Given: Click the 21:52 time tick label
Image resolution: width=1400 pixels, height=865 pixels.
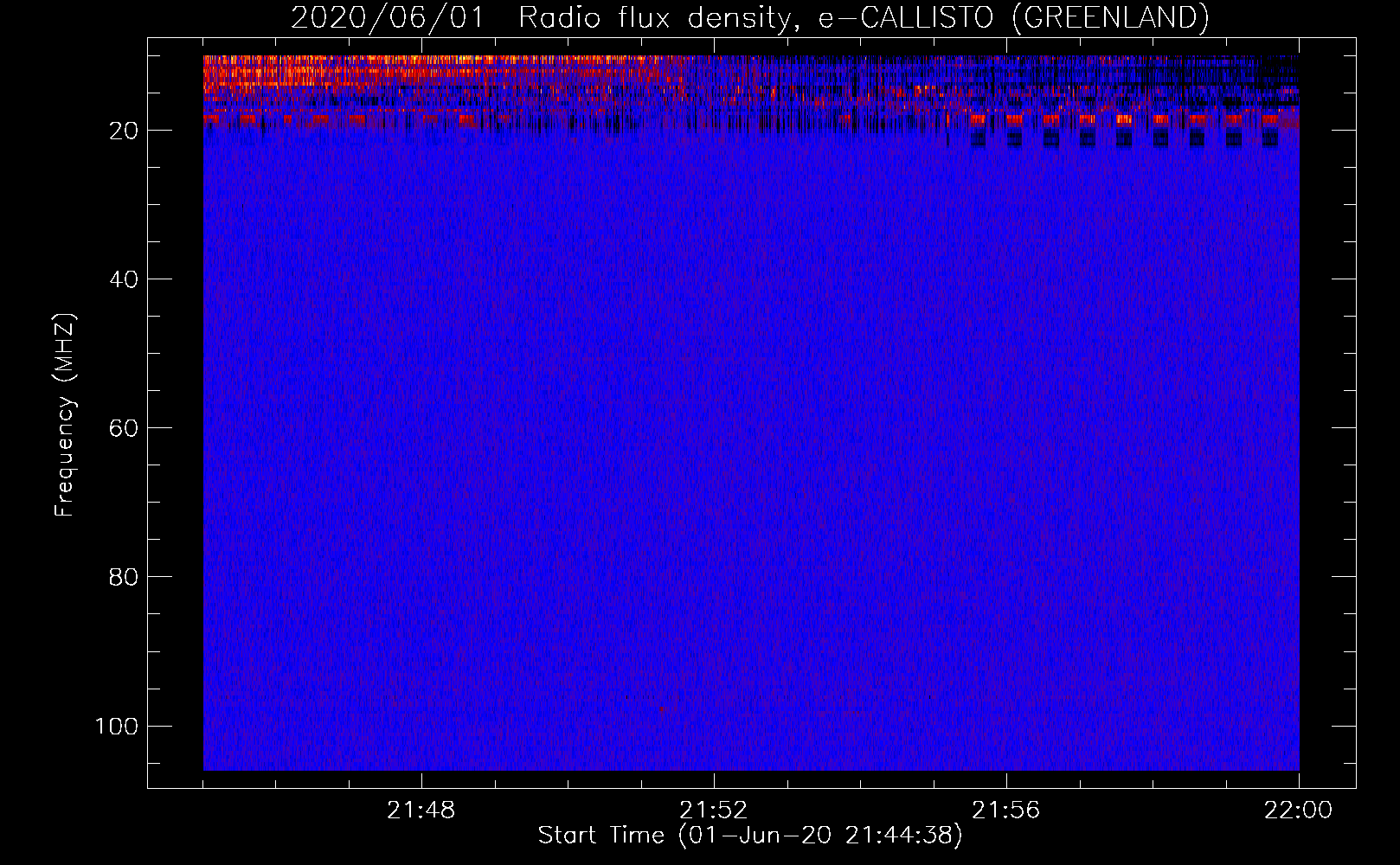Looking at the screenshot, I should 714,811.
